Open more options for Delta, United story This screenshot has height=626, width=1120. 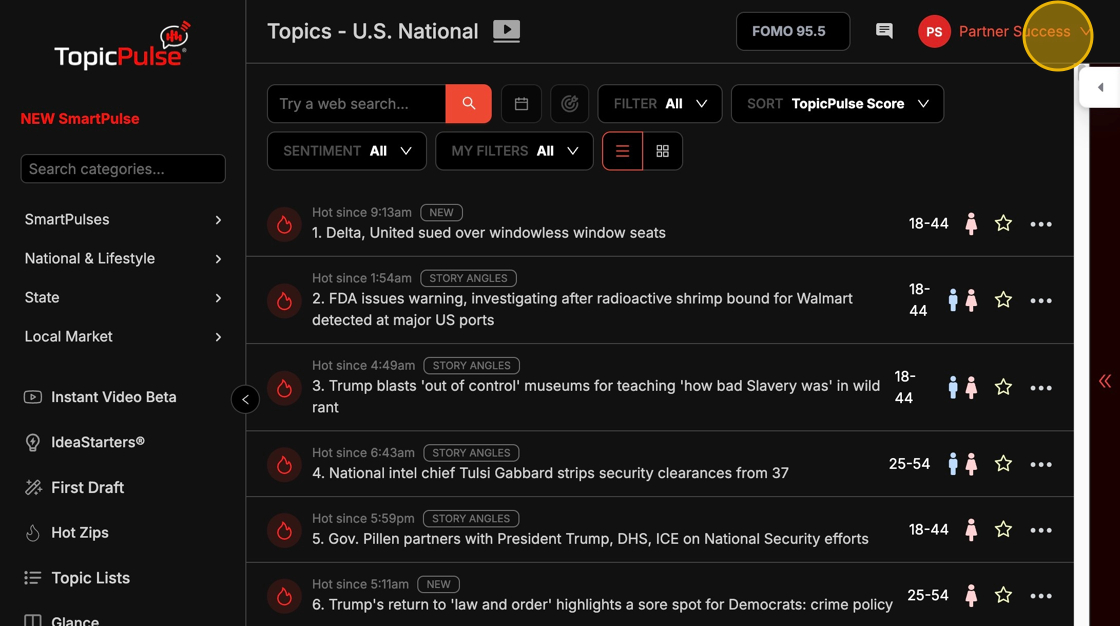coord(1041,224)
